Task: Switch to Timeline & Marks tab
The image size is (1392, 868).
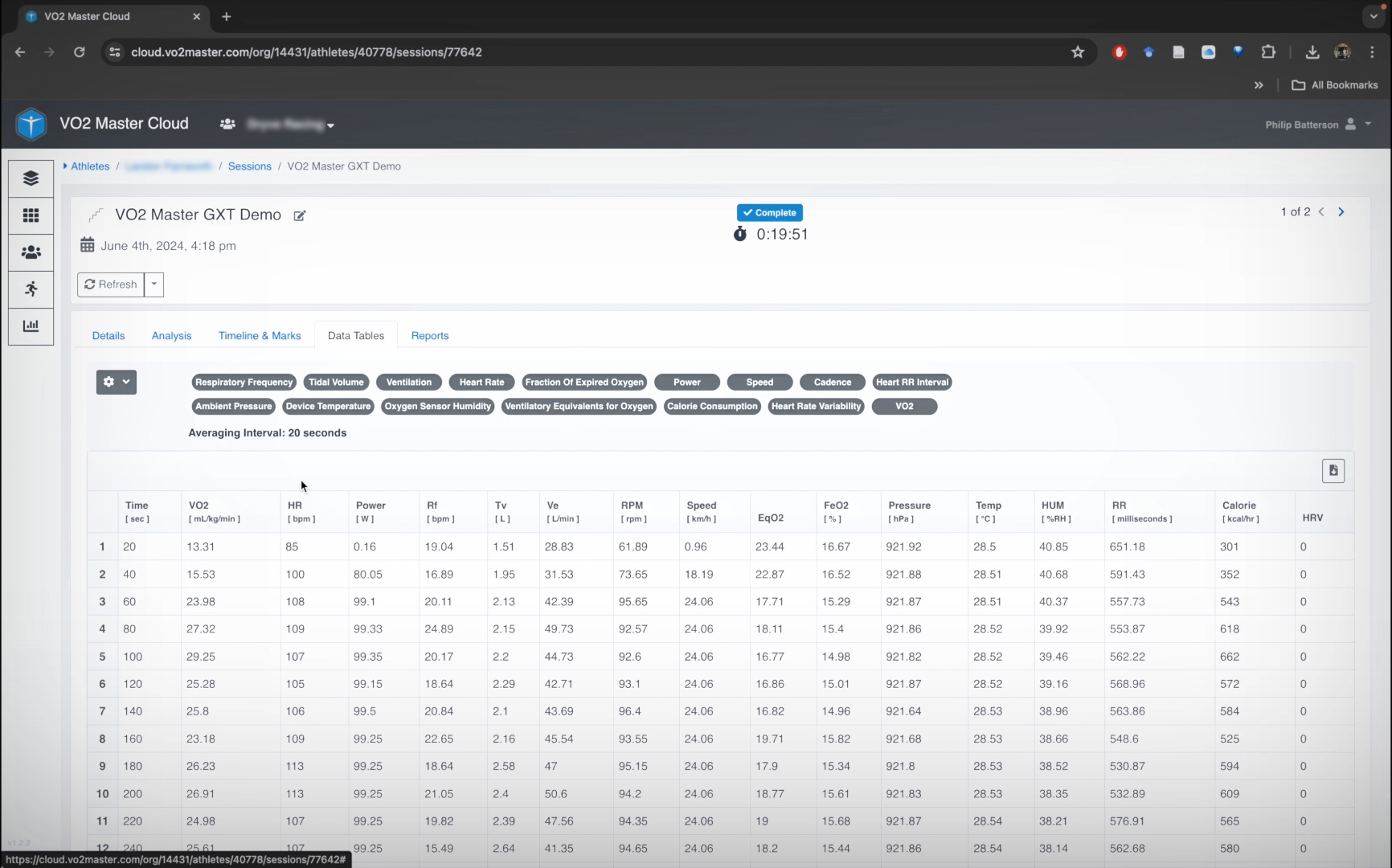Action: click(260, 336)
